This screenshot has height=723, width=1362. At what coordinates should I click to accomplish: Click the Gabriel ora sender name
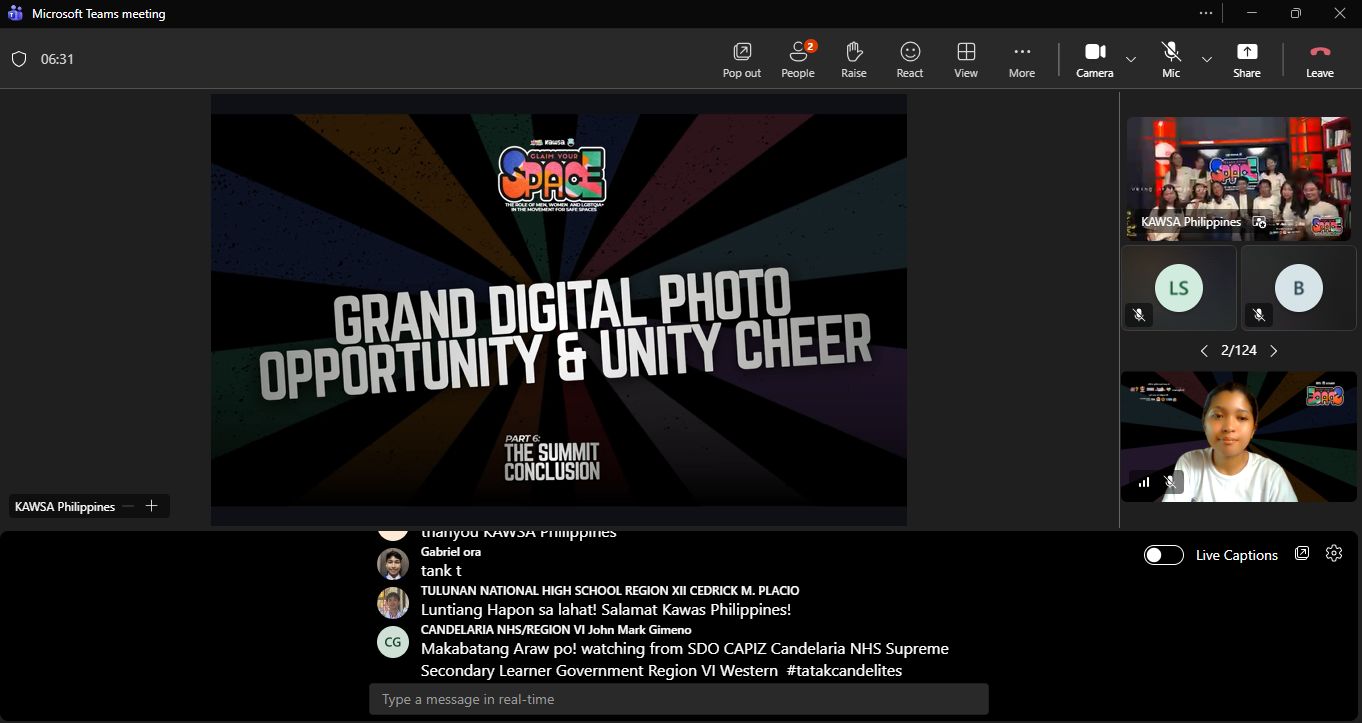pyautogui.click(x=451, y=552)
